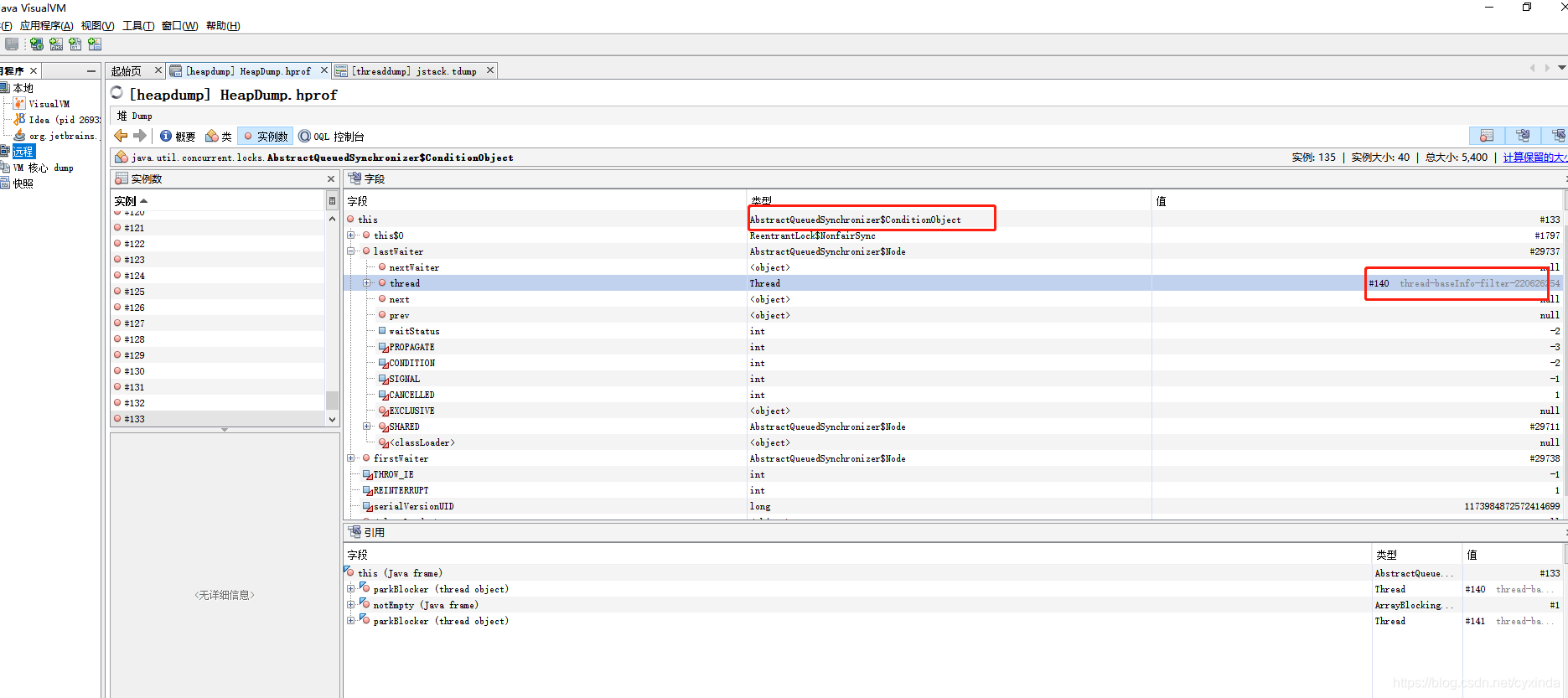Image resolution: width=1568 pixels, height=698 pixels.
Task: Click the threaddump tab's icon
Action: pyautogui.click(x=341, y=71)
